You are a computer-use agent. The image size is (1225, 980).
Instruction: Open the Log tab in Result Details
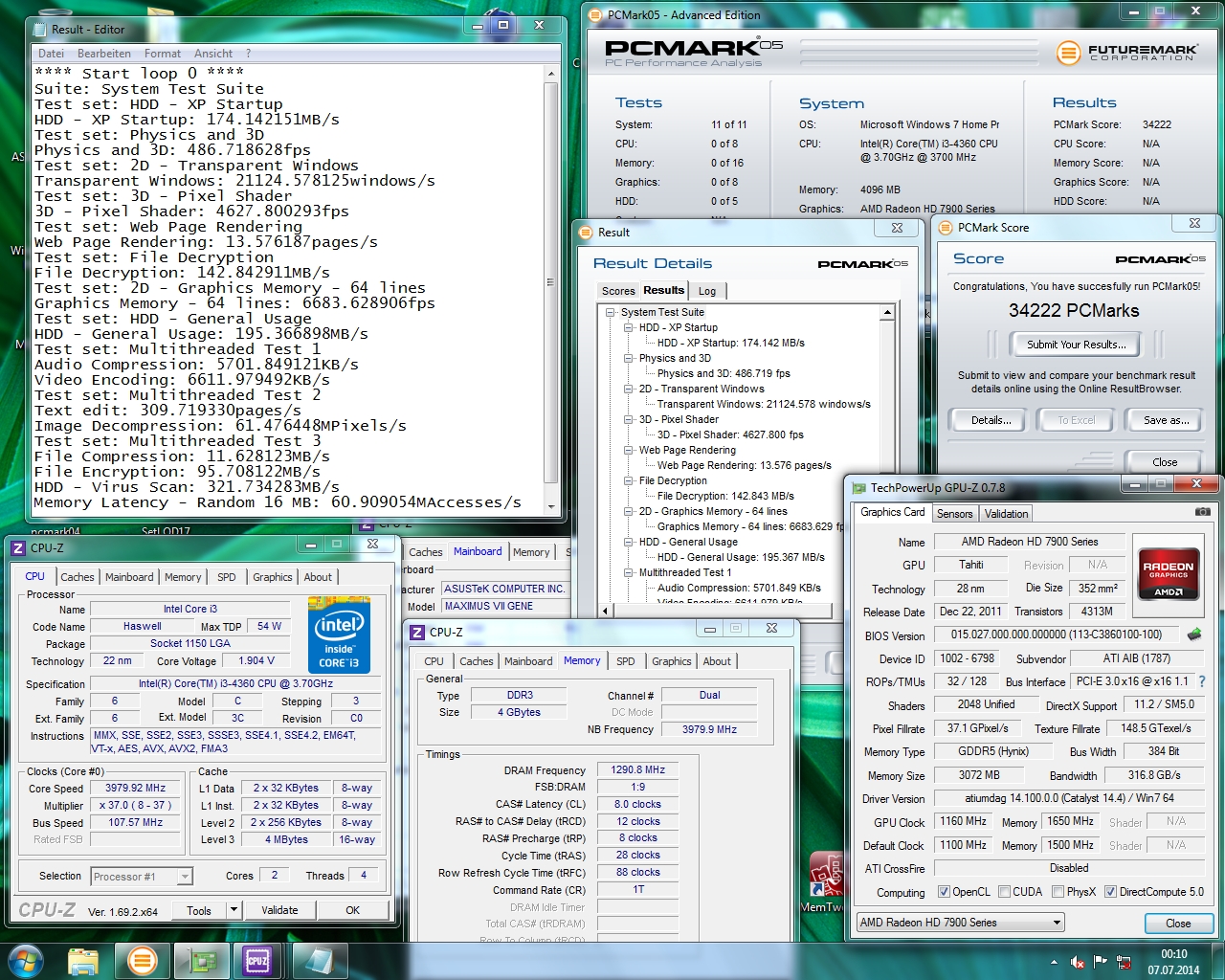pyautogui.click(x=707, y=291)
